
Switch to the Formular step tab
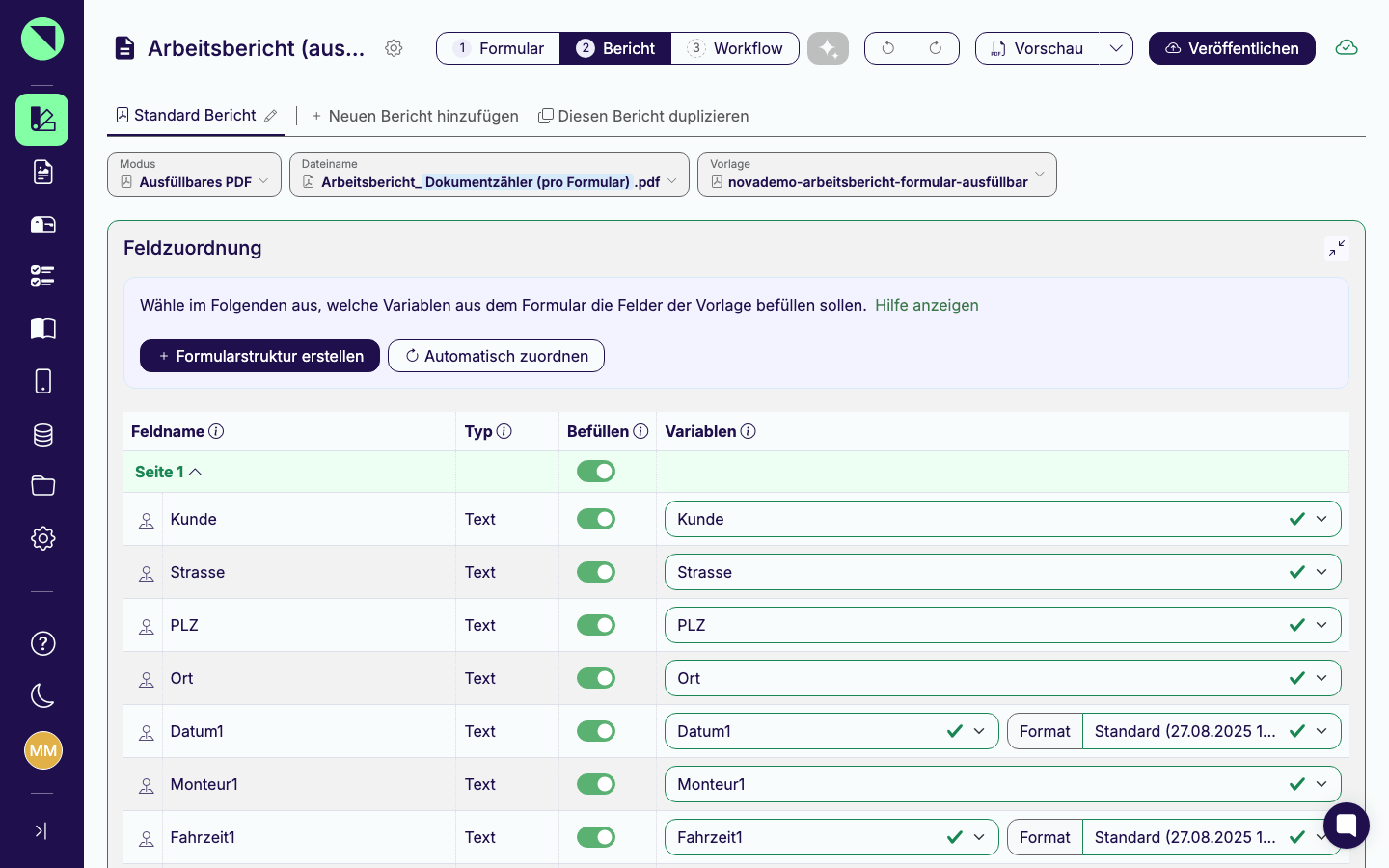(x=499, y=48)
